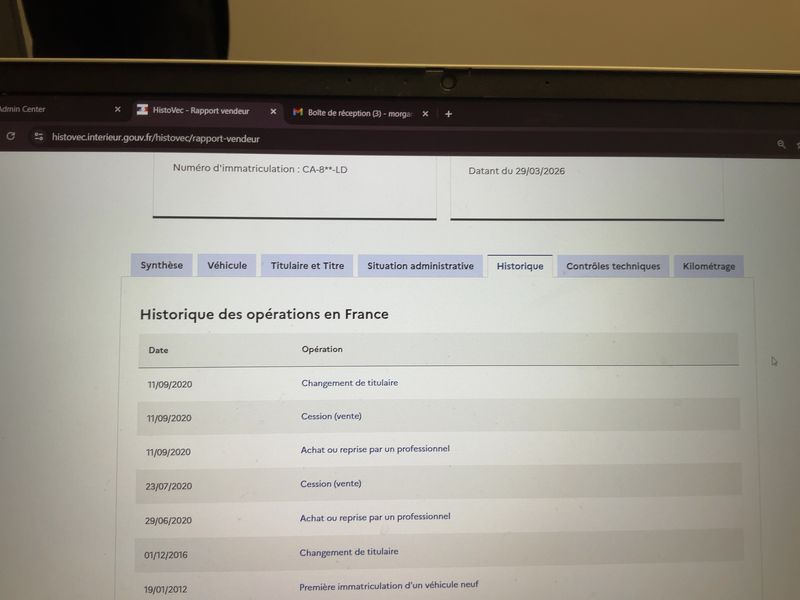This screenshot has width=800, height=600.
Task: Click the Cession (vente) entry dated 11/09/2020
Action: point(331,416)
